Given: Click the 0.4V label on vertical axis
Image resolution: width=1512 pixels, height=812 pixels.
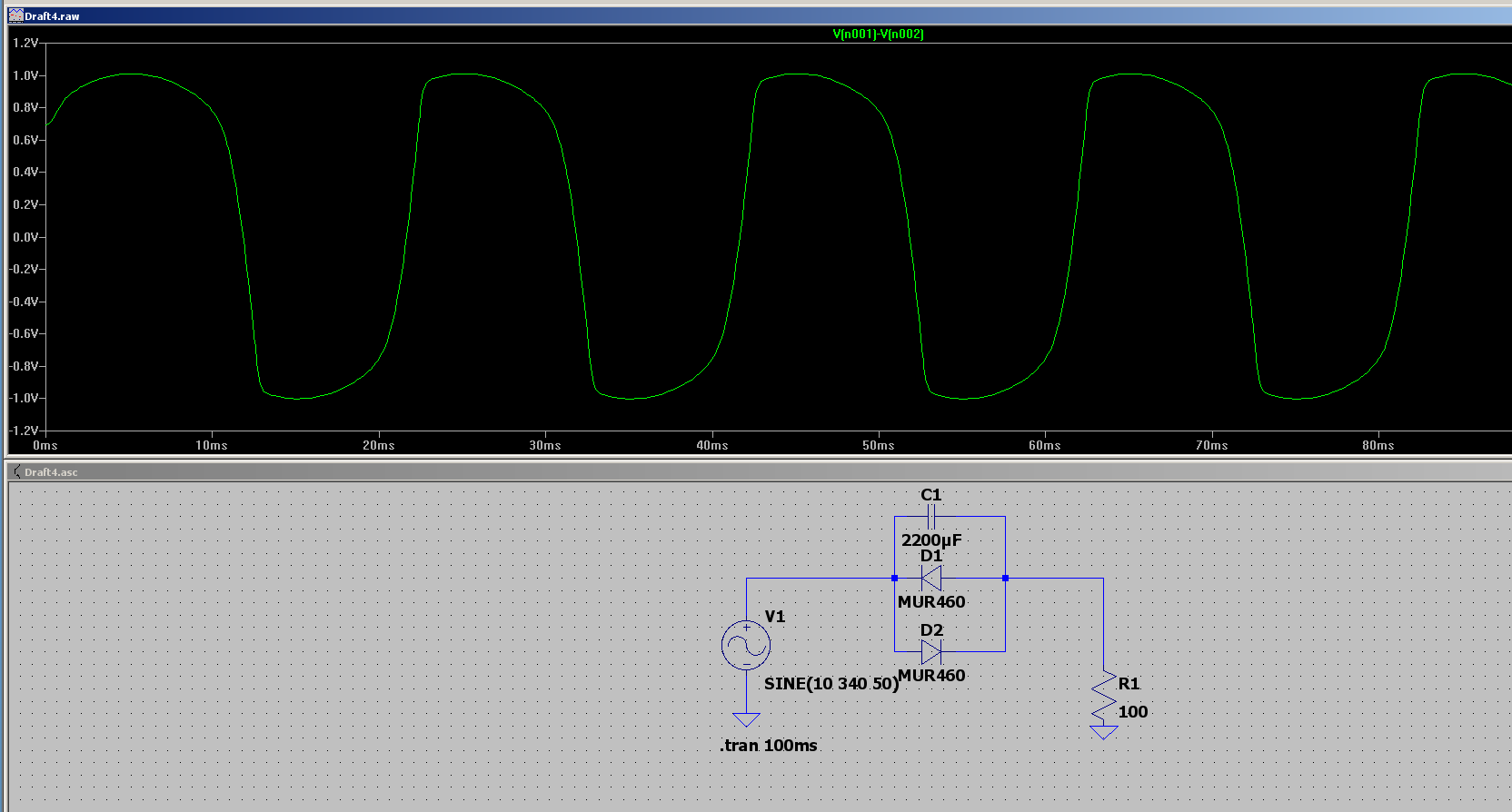Looking at the screenshot, I should point(25,172).
